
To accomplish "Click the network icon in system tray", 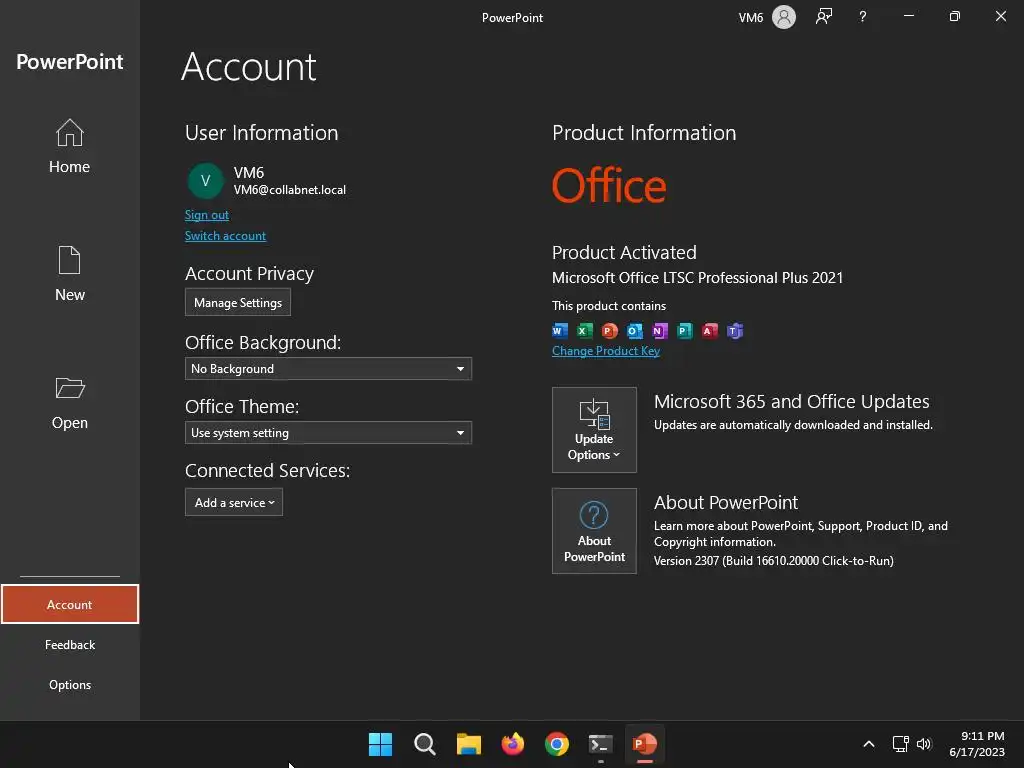I will (901, 744).
